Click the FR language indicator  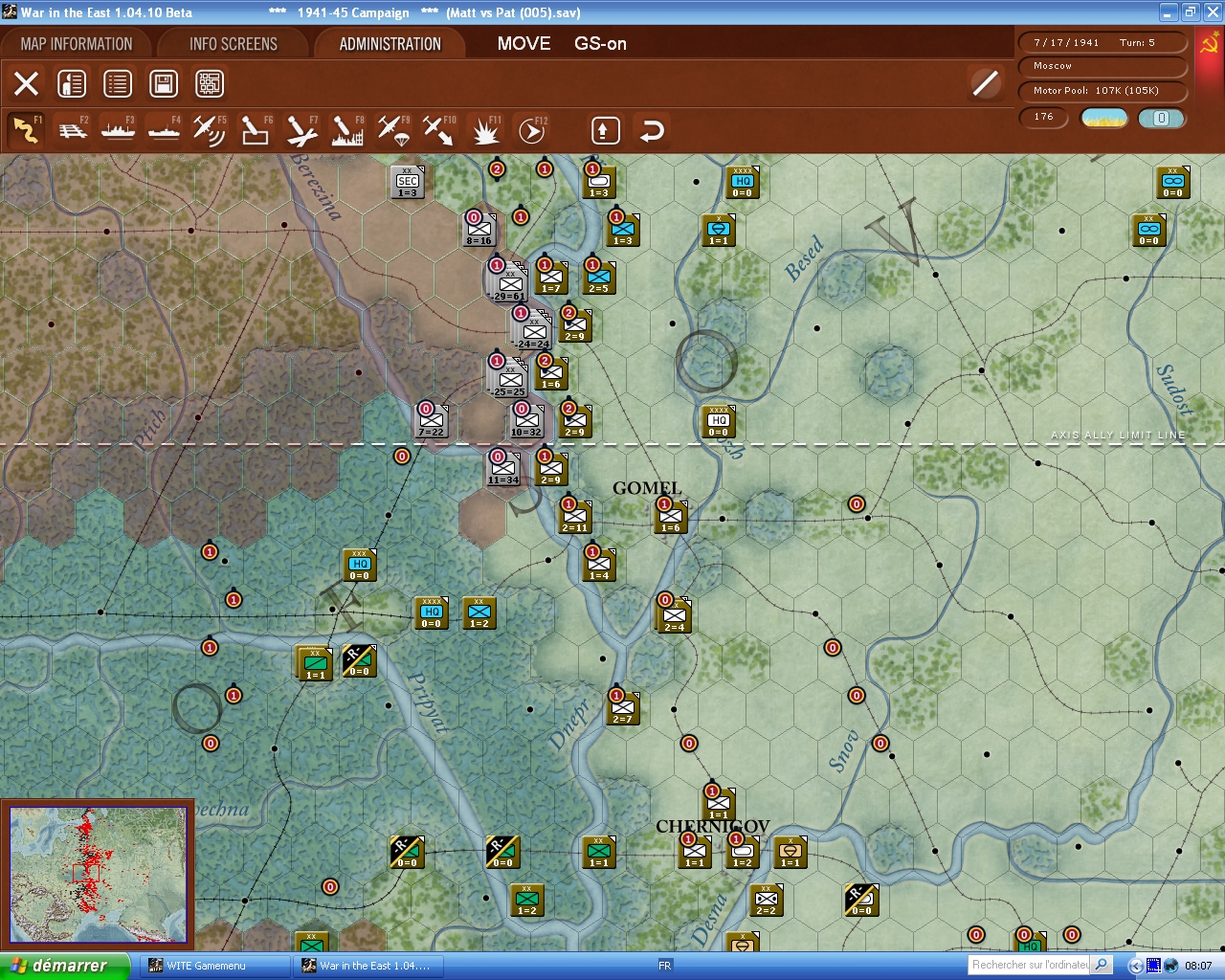pyautogui.click(x=665, y=966)
